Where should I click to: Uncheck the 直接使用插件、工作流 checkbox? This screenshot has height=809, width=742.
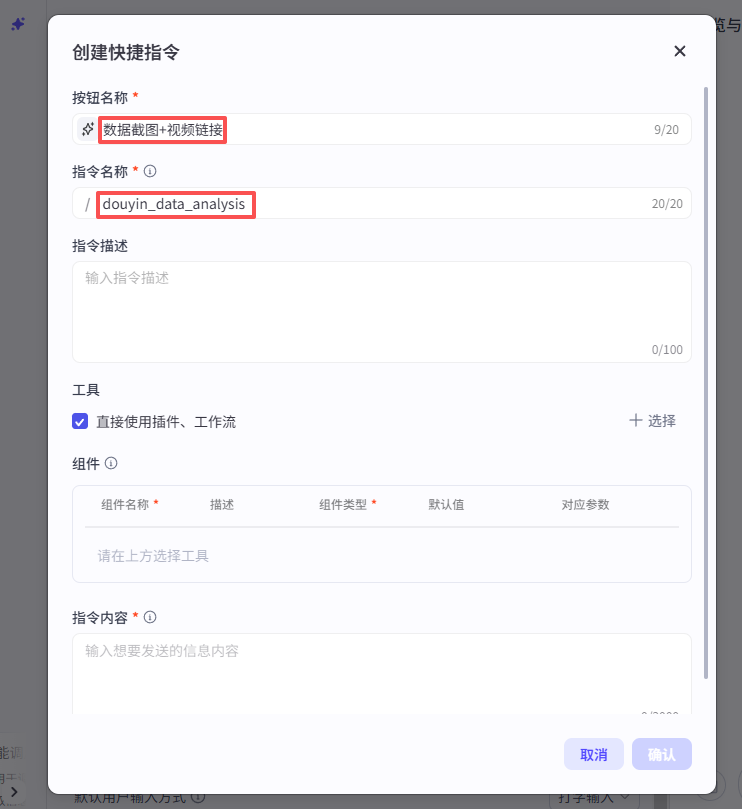(x=81, y=422)
